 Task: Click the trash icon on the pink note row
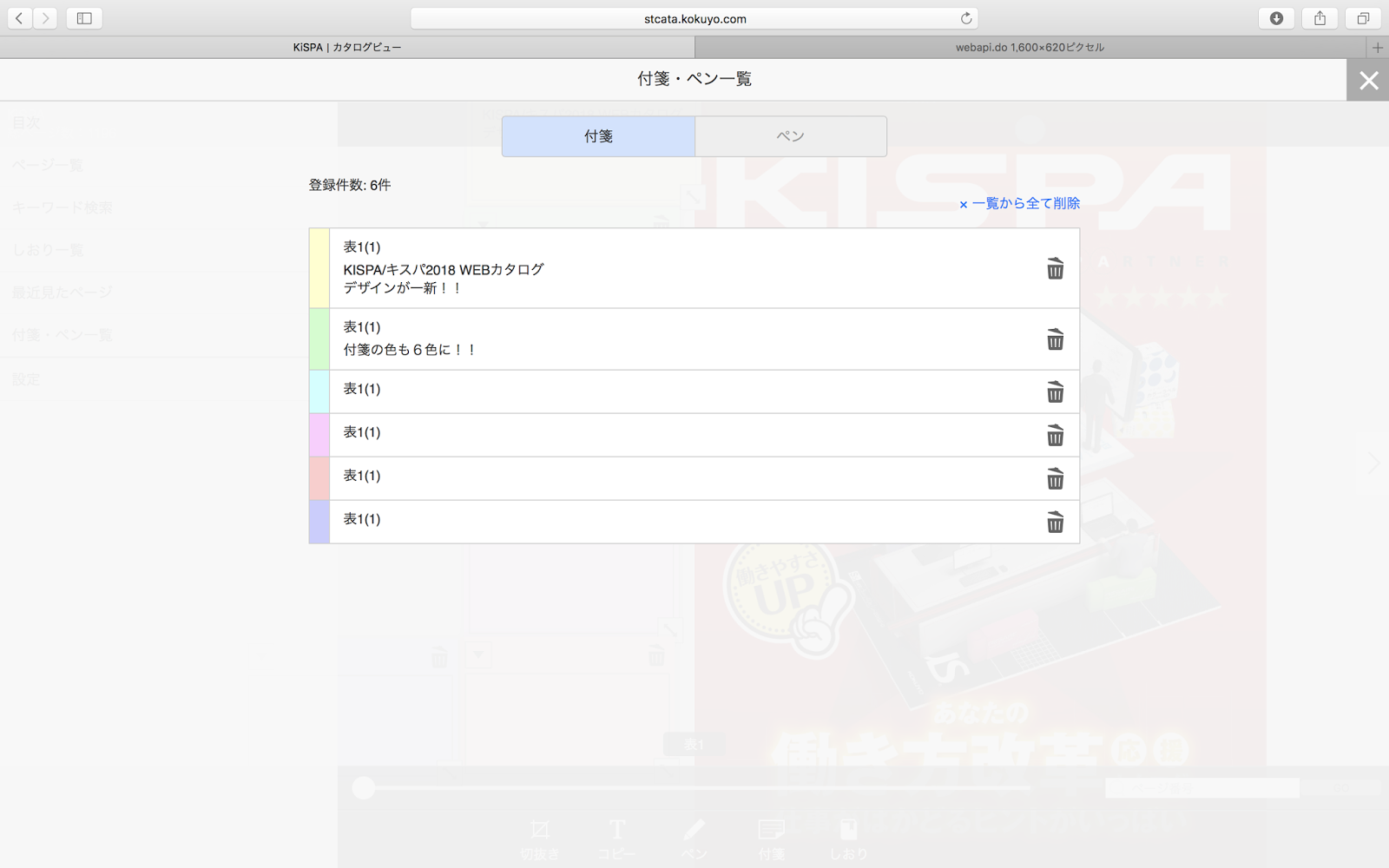pyautogui.click(x=1055, y=436)
